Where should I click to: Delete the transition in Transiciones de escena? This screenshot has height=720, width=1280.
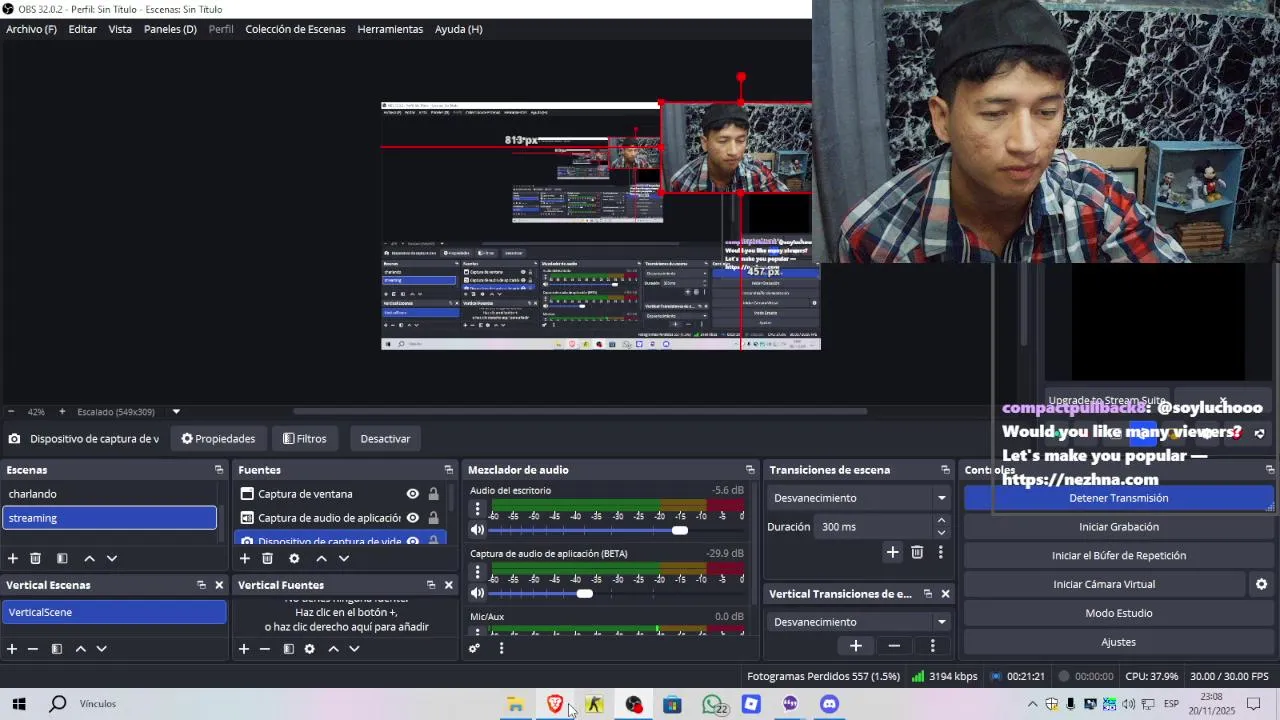(x=917, y=552)
